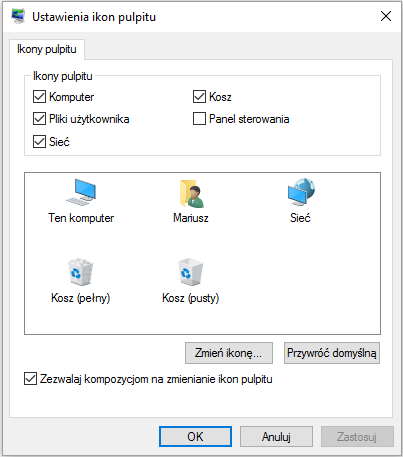Toggle Zezwalaj kompozycjom na zmienianie ikon pulpitu

pos(30,379)
